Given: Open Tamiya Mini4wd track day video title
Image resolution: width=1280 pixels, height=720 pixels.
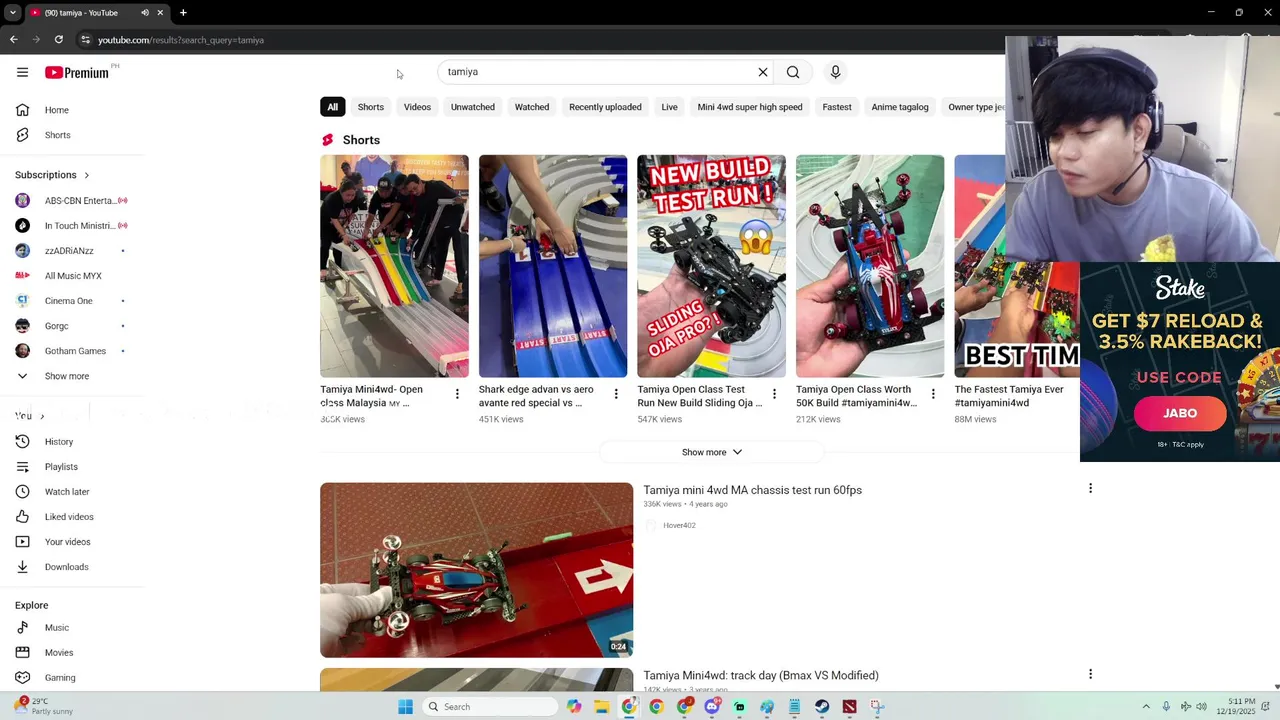Looking at the screenshot, I should (x=761, y=675).
